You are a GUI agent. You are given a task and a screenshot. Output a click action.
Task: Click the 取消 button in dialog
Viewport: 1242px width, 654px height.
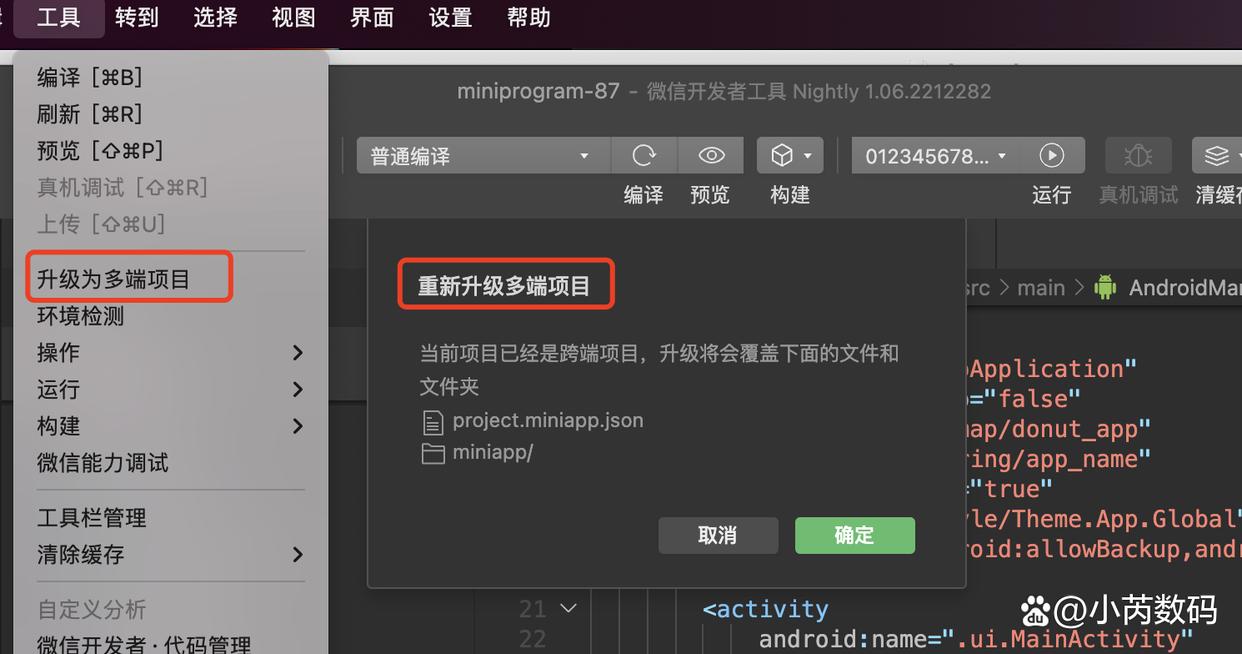(x=718, y=535)
